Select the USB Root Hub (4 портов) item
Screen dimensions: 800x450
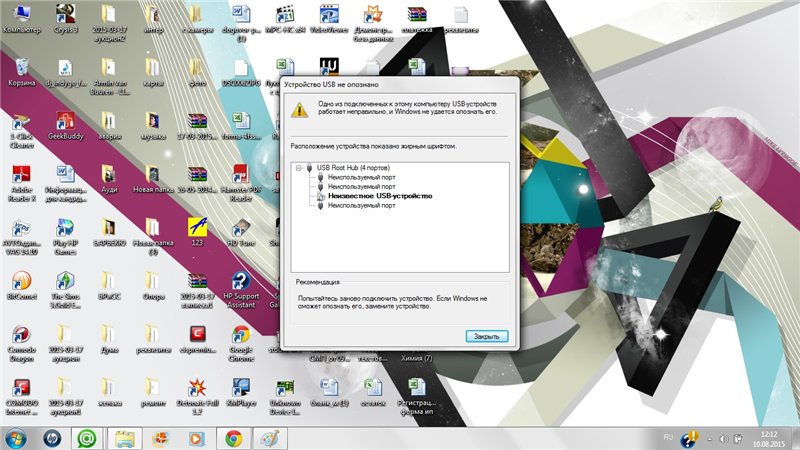[353, 167]
